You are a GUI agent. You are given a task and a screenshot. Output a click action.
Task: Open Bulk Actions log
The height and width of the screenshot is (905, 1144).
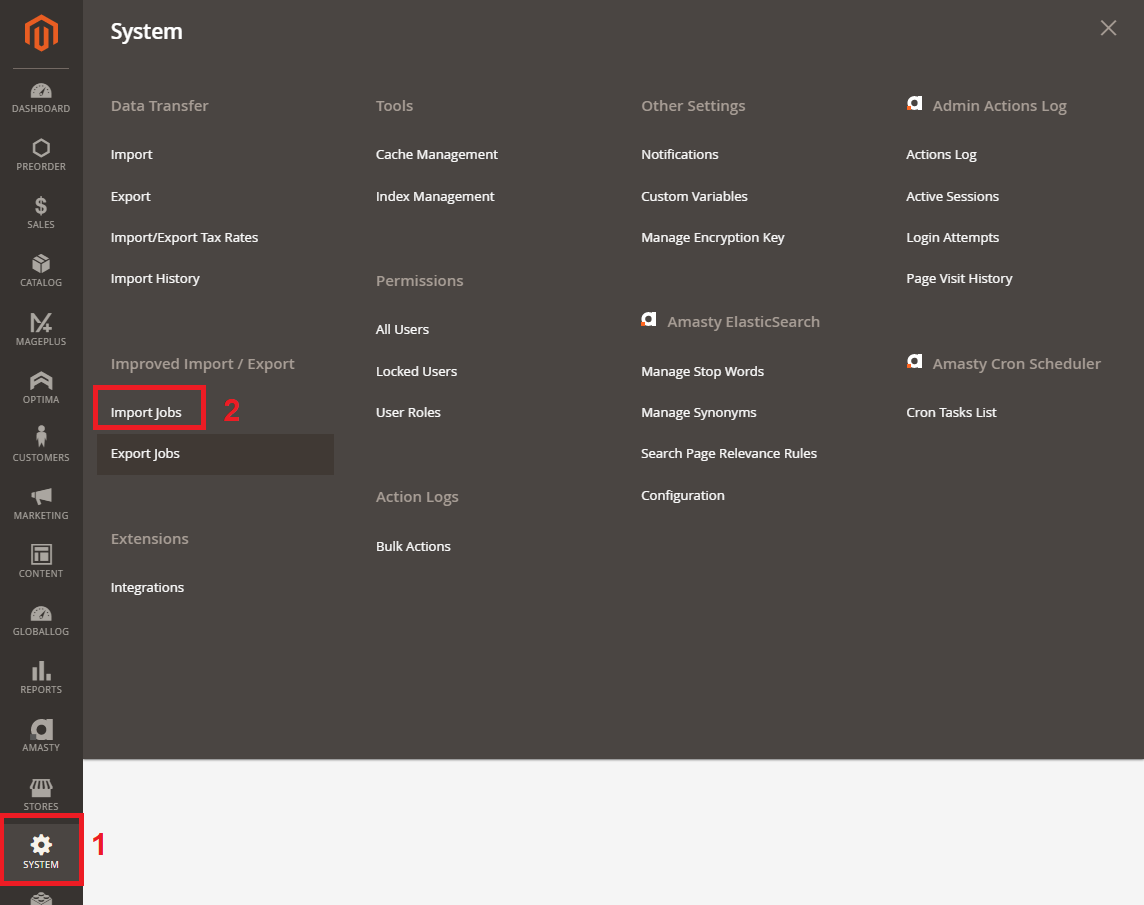[413, 547]
